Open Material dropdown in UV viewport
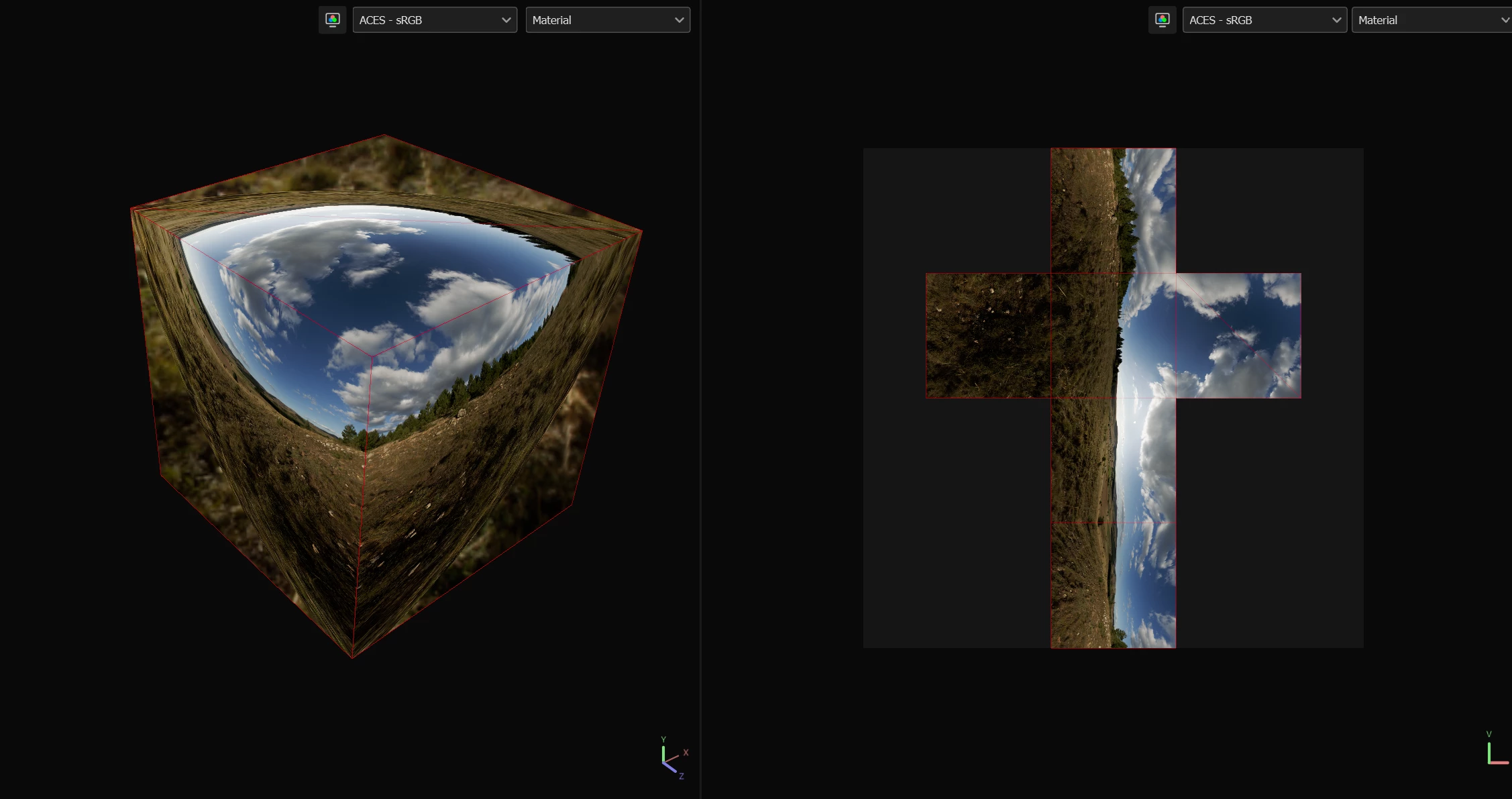The width and height of the screenshot is (1512, 799). coord(1429,20)
